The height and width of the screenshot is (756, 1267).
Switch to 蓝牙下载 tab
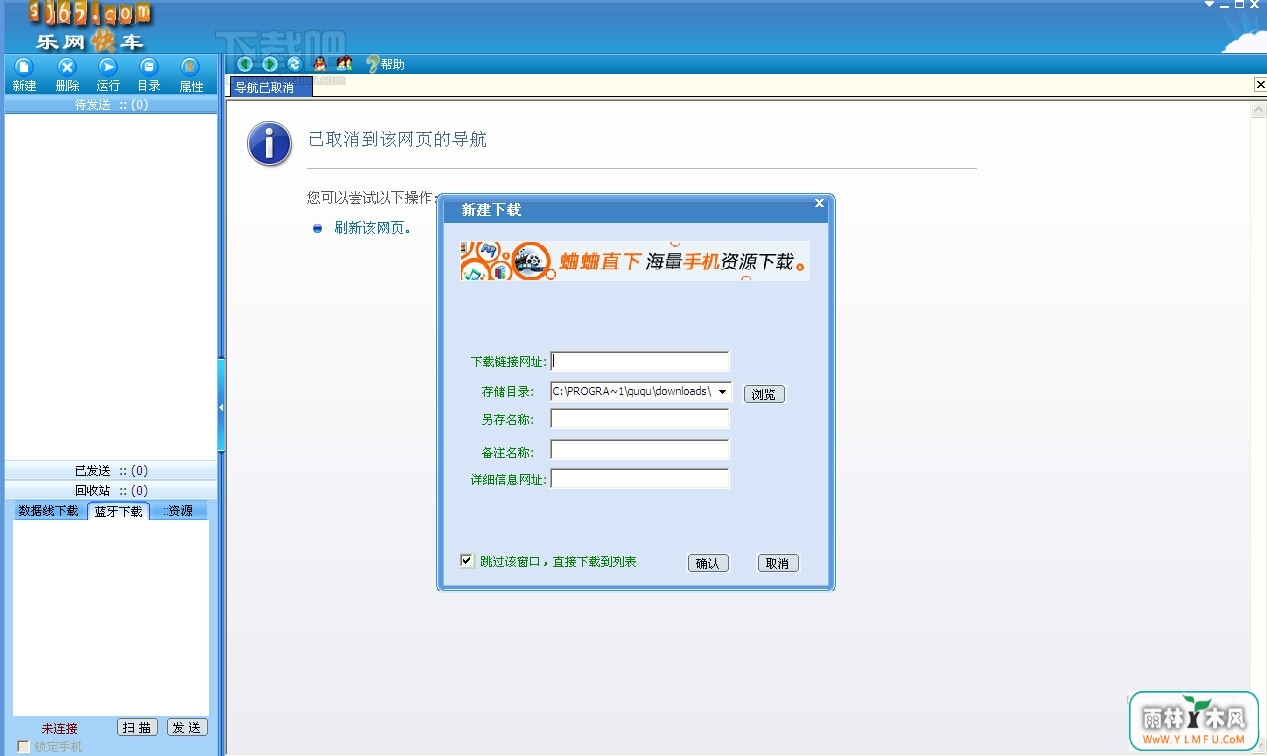(x=118, y=511)
